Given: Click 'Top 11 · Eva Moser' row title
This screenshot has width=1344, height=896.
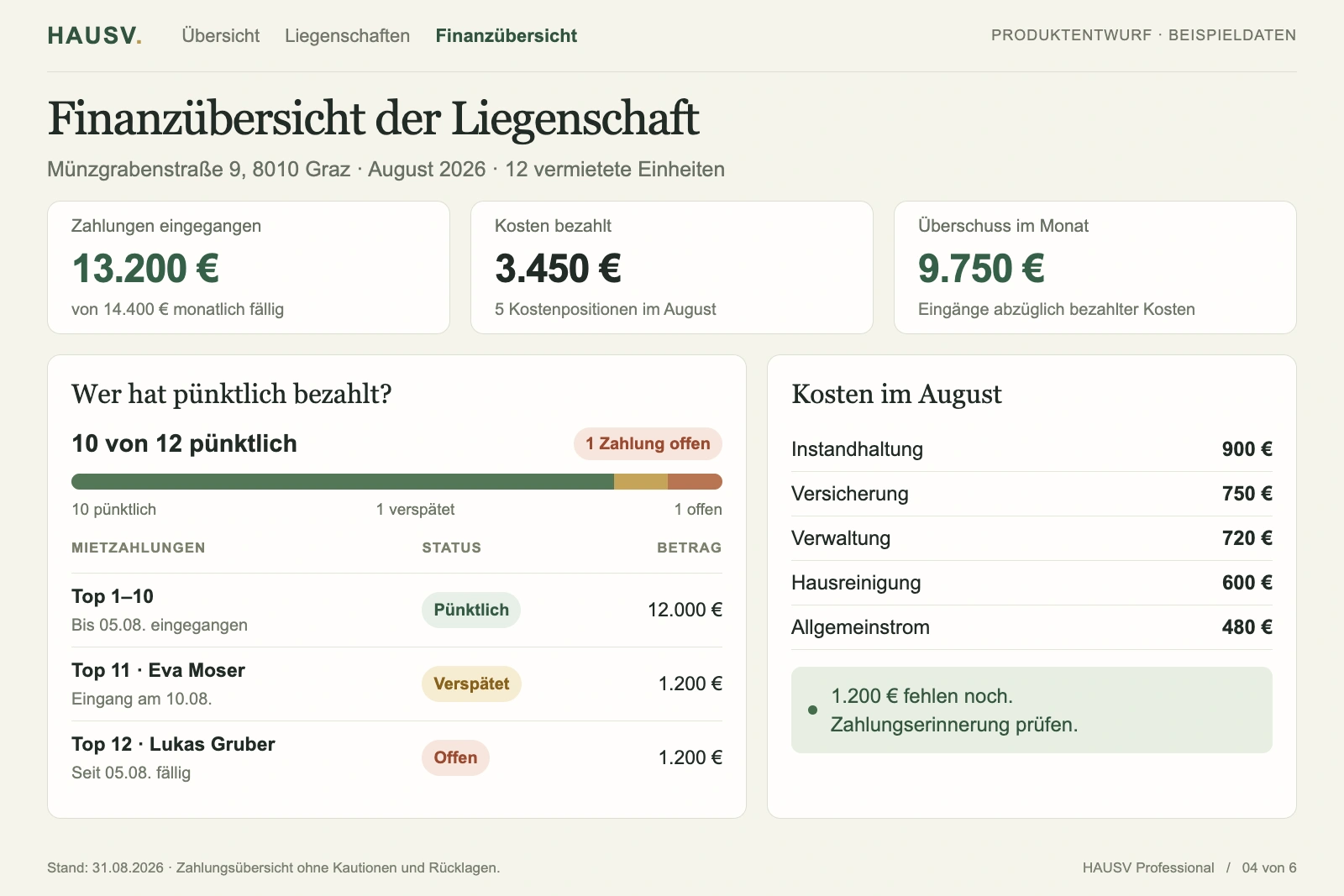Looking at the screenshot, I should [x=158, y=670].
